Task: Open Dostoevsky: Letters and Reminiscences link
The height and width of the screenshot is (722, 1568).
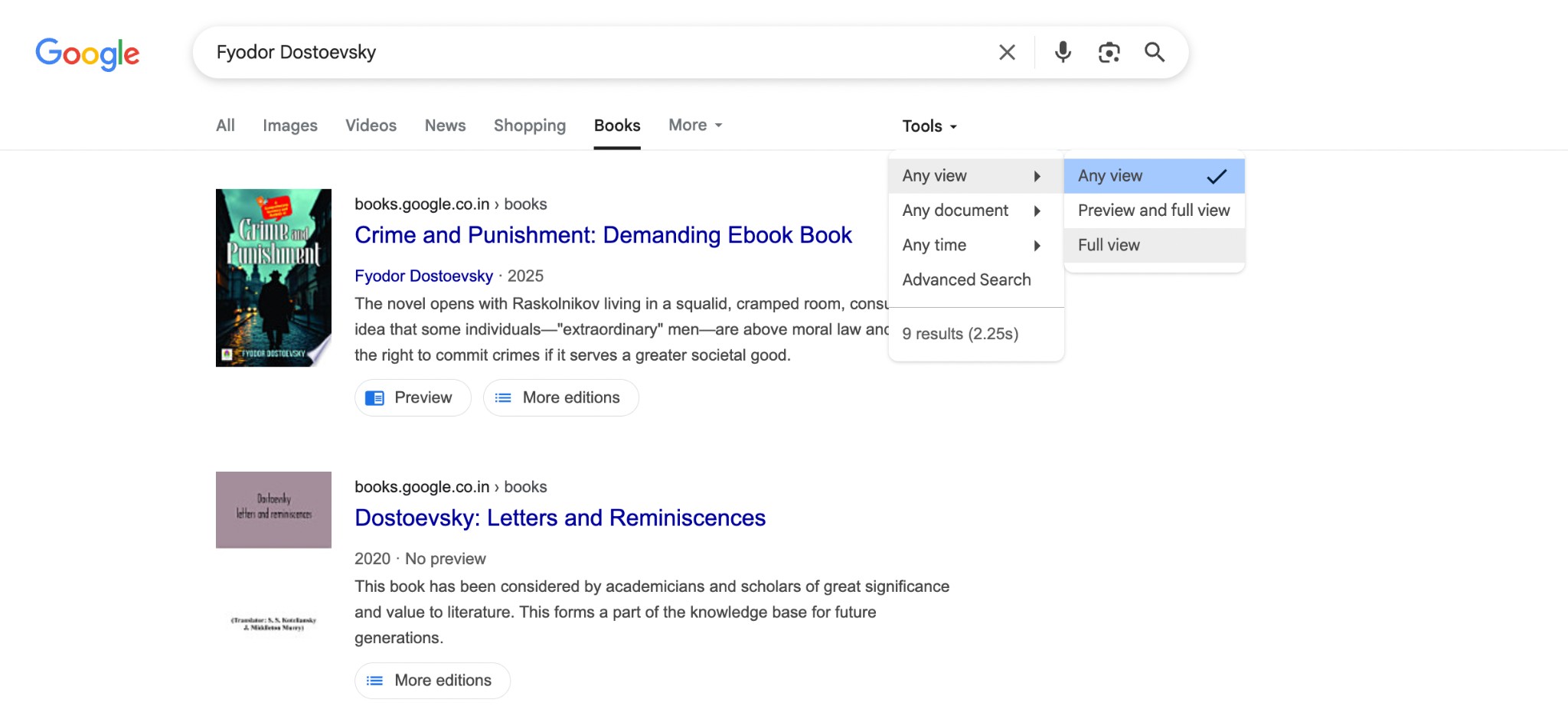Action: (560, 518)
